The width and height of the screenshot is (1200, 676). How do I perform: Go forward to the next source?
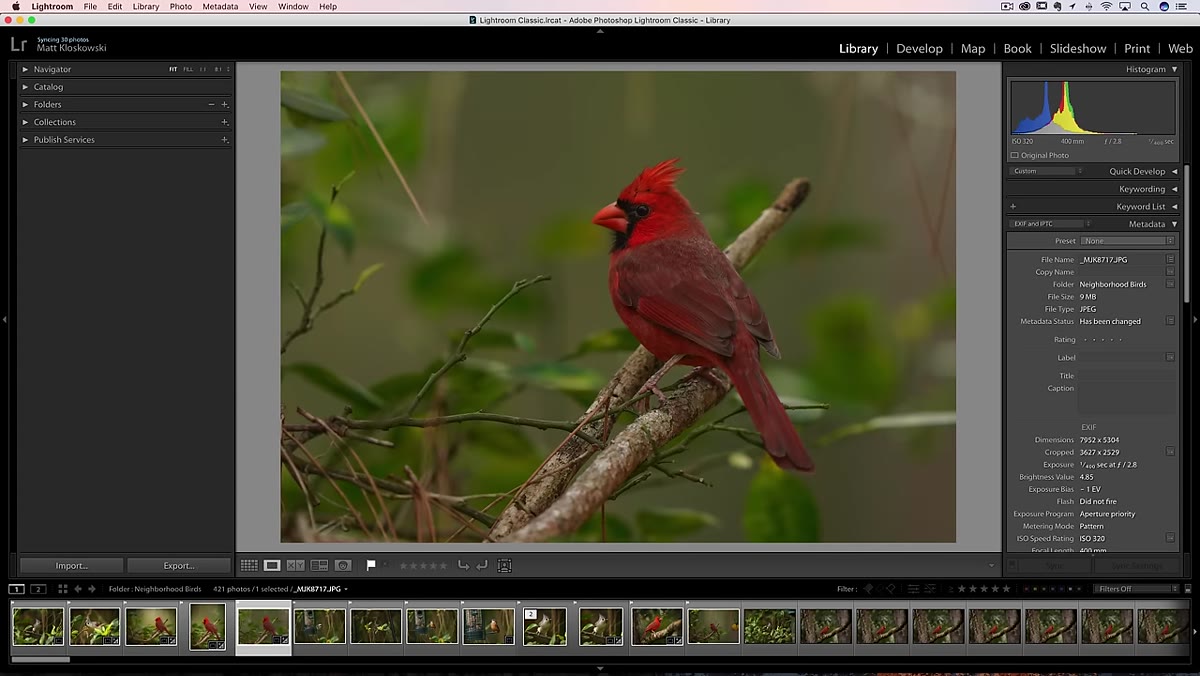[x=92, y=589]
